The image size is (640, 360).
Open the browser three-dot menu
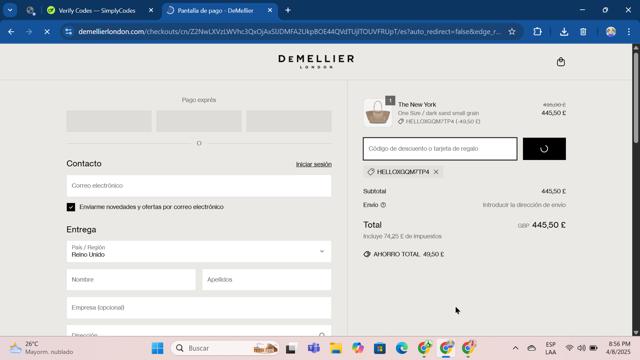pyautogui.click(x=629, y=31)
